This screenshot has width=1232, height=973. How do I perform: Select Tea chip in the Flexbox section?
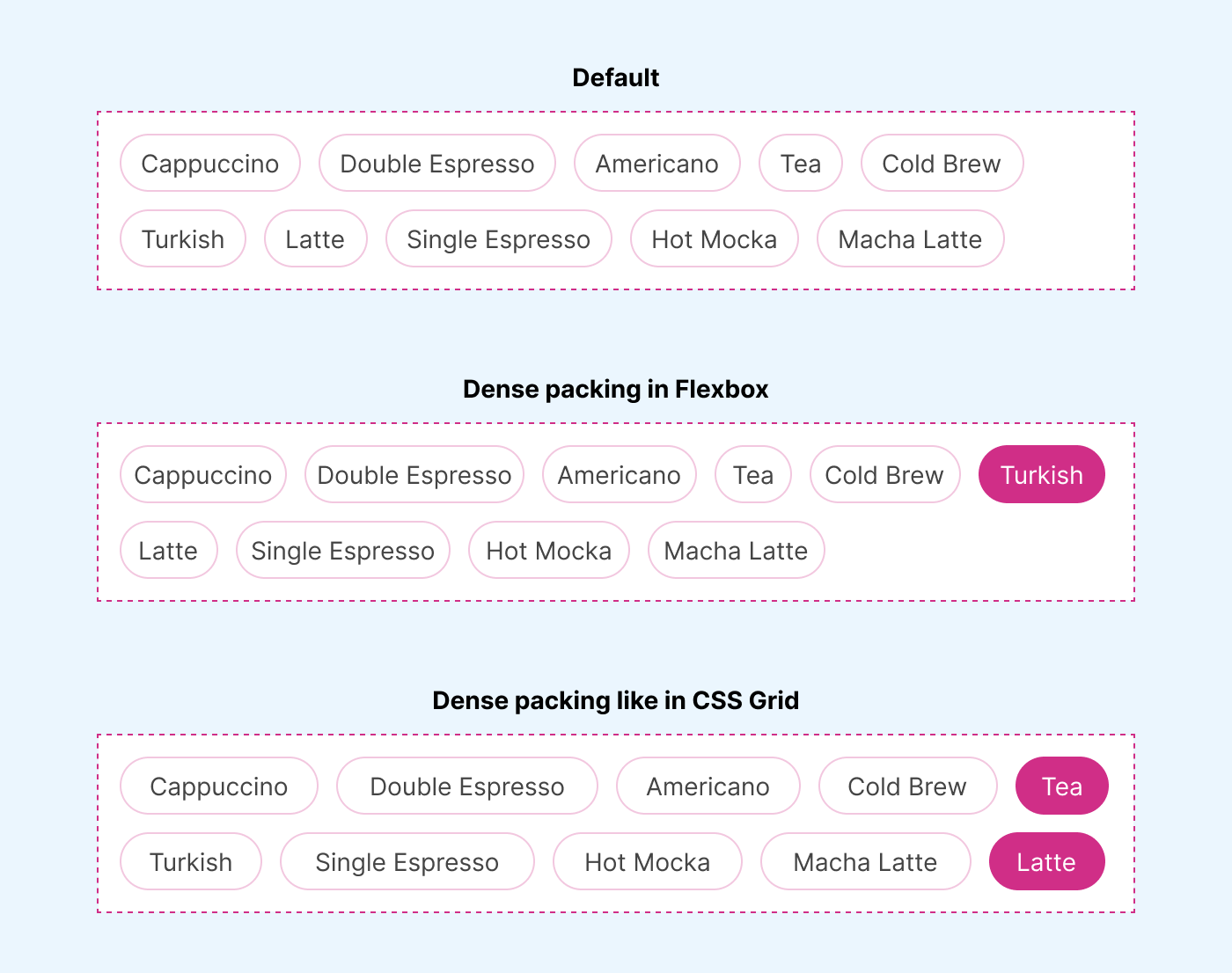tap(753, 475)
